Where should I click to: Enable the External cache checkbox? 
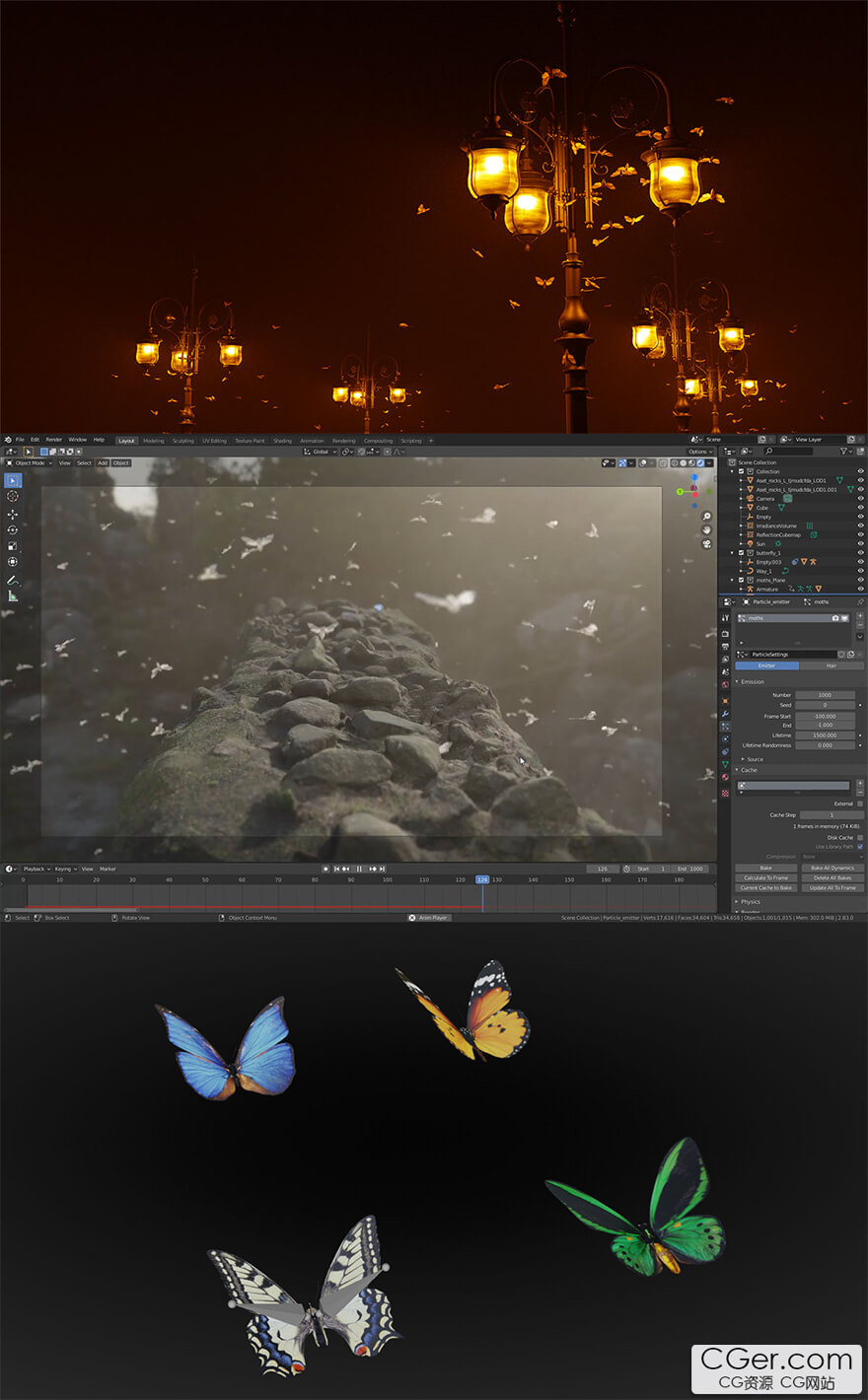point(860,804)
